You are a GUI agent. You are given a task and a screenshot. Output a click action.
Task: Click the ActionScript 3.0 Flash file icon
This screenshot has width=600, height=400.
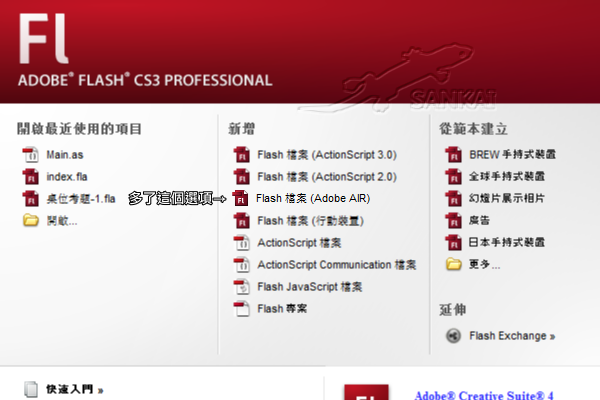click(242, 155)
